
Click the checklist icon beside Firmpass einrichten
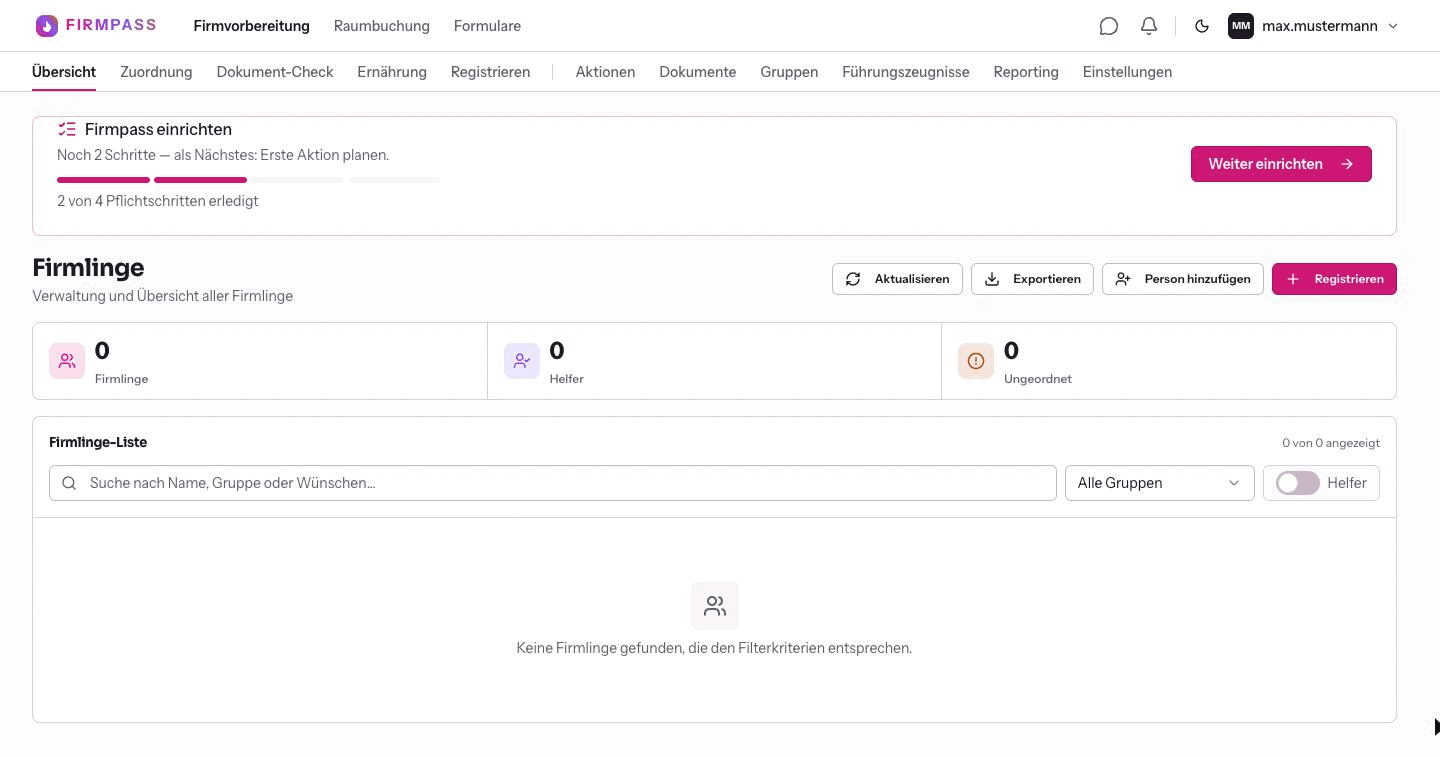(x=67, y=129)
